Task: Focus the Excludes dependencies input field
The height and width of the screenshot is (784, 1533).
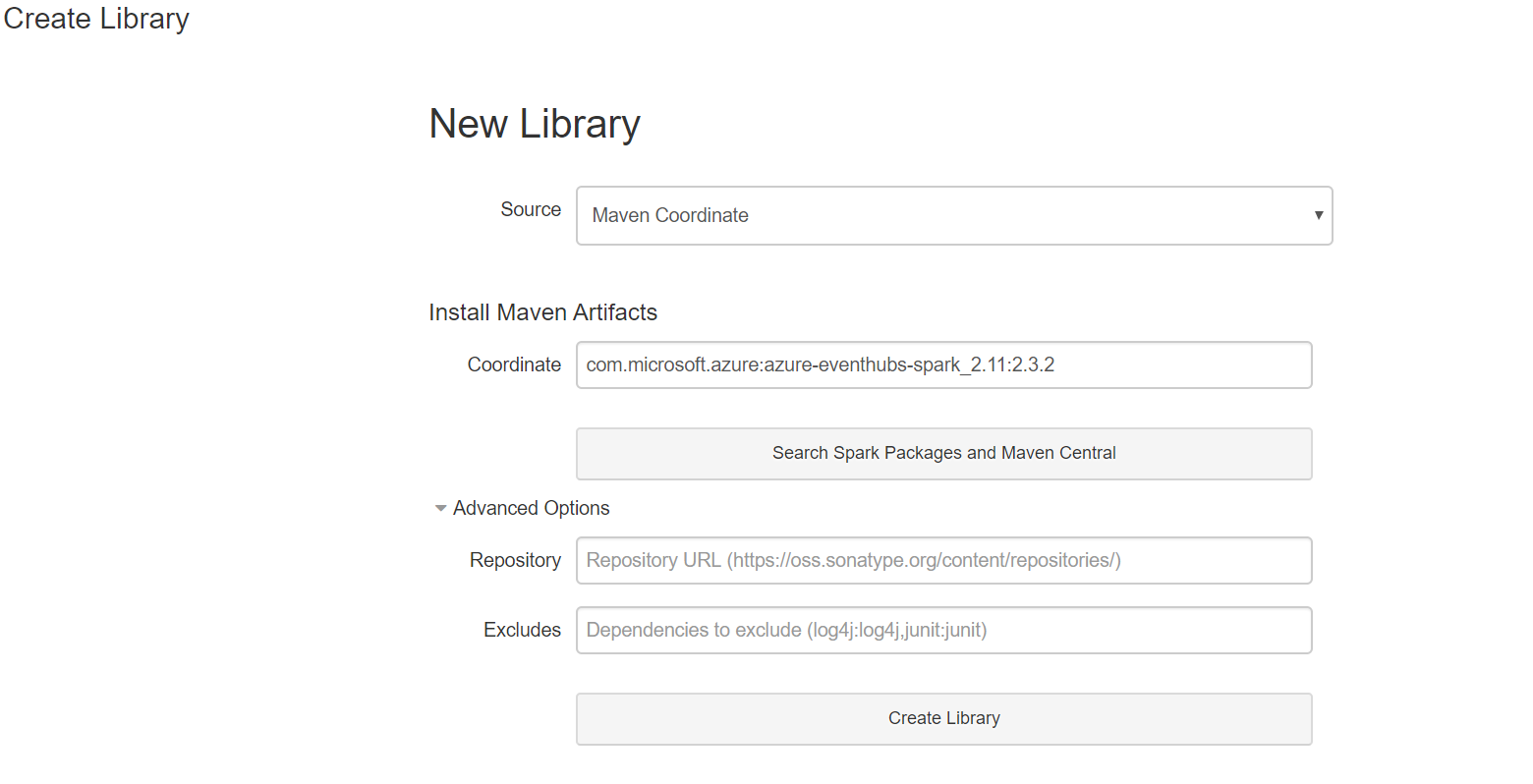Action: [944, 630]
